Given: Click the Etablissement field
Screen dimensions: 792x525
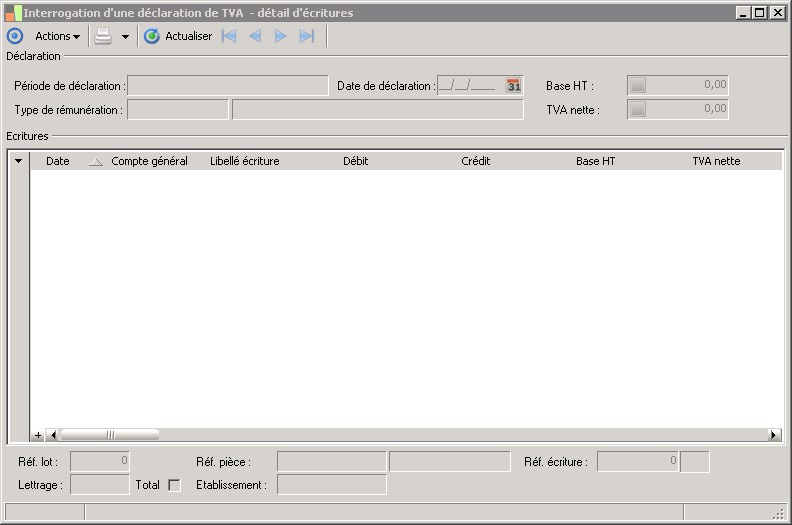Looking at the screenshot, I should pos(331,485).
